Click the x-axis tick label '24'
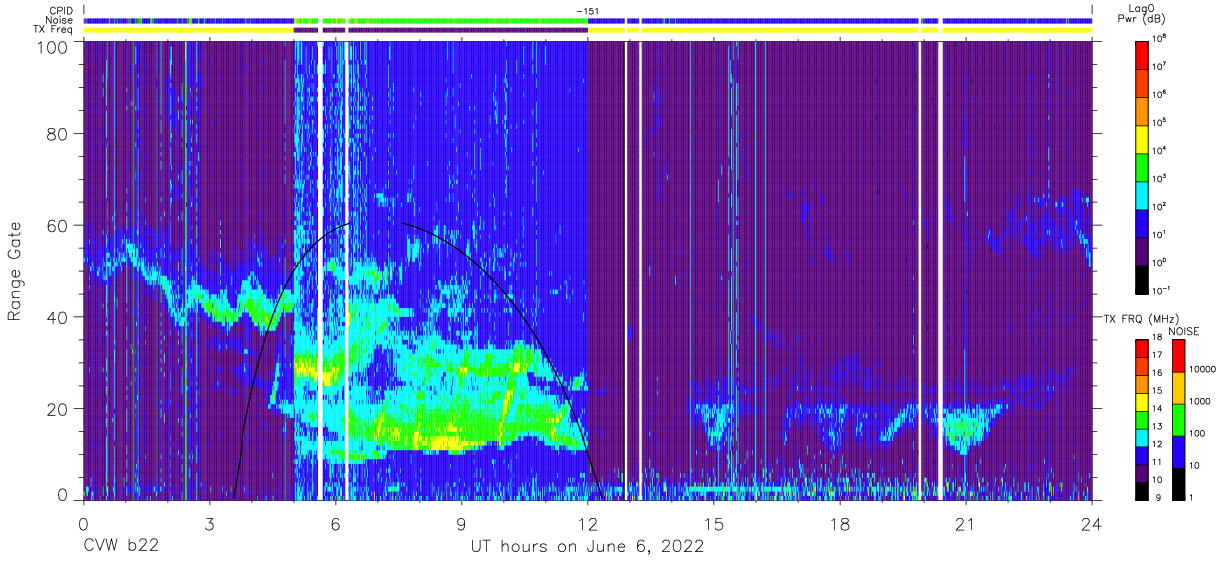1228x567 pixels. (x=1092, y=522)
